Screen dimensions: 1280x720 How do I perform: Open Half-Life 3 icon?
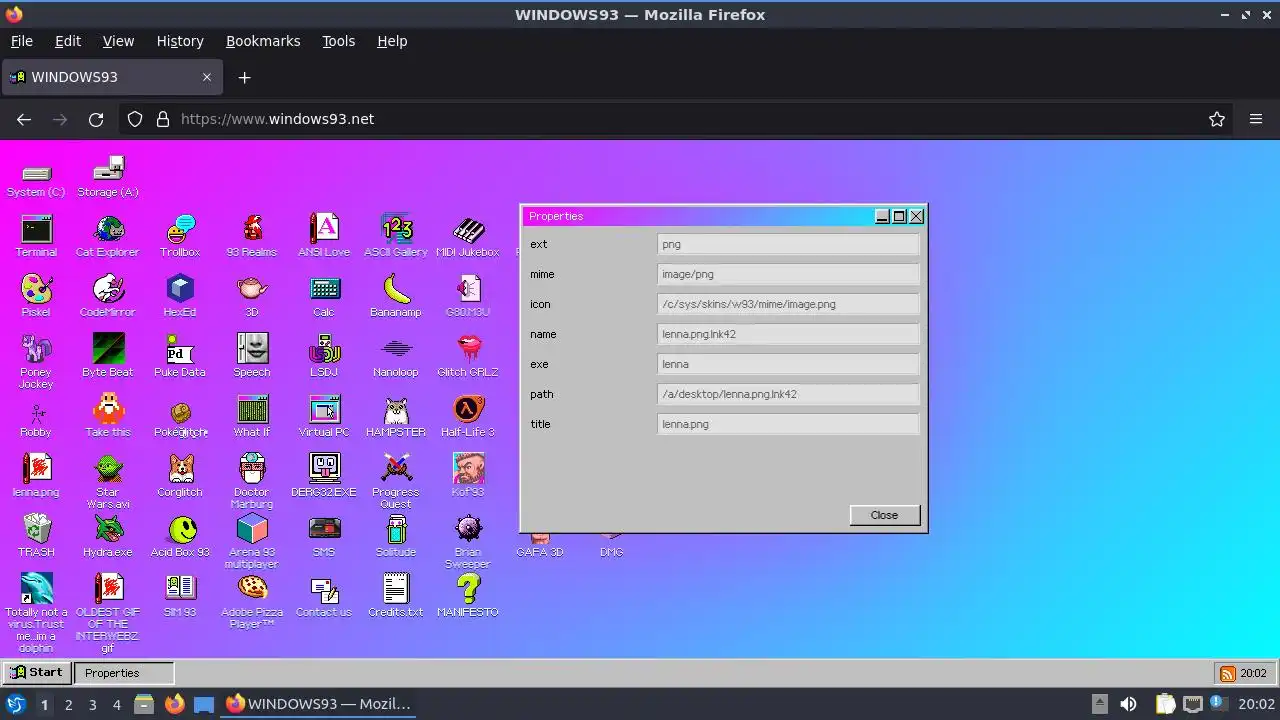coord(468,417)
